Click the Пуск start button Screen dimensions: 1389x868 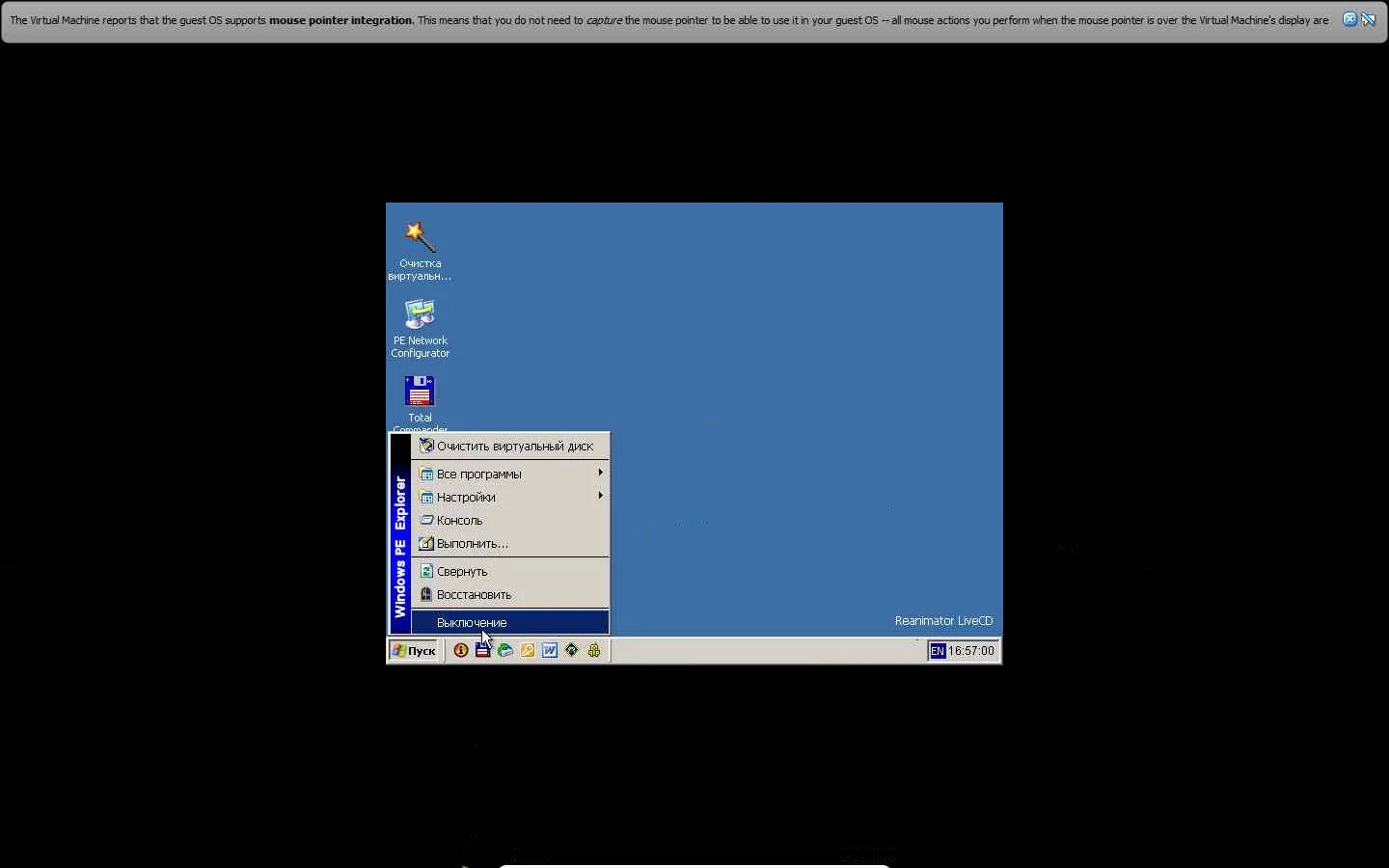414,651
